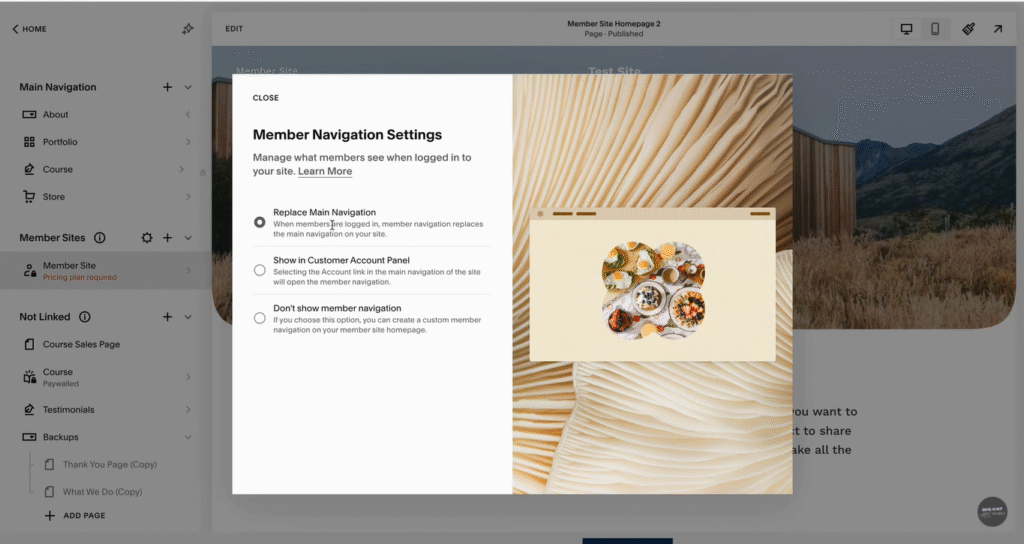Image resolution: width=1024 pixels, height=544 pixels.
Task: Select Show in Customer Account Panel radio
Action: [259, 270]
